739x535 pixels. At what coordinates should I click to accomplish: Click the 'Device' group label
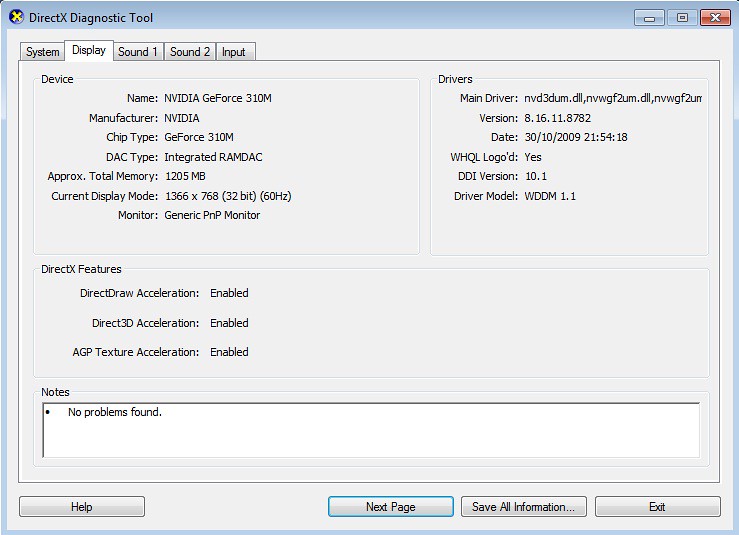[57, 79]
